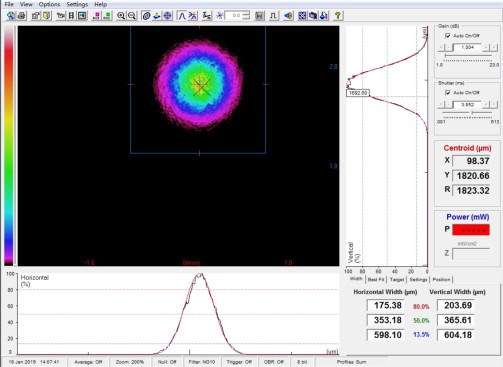503x367 pixels.
Task: Click the printer toolbar icon
Action: point(22,15)
